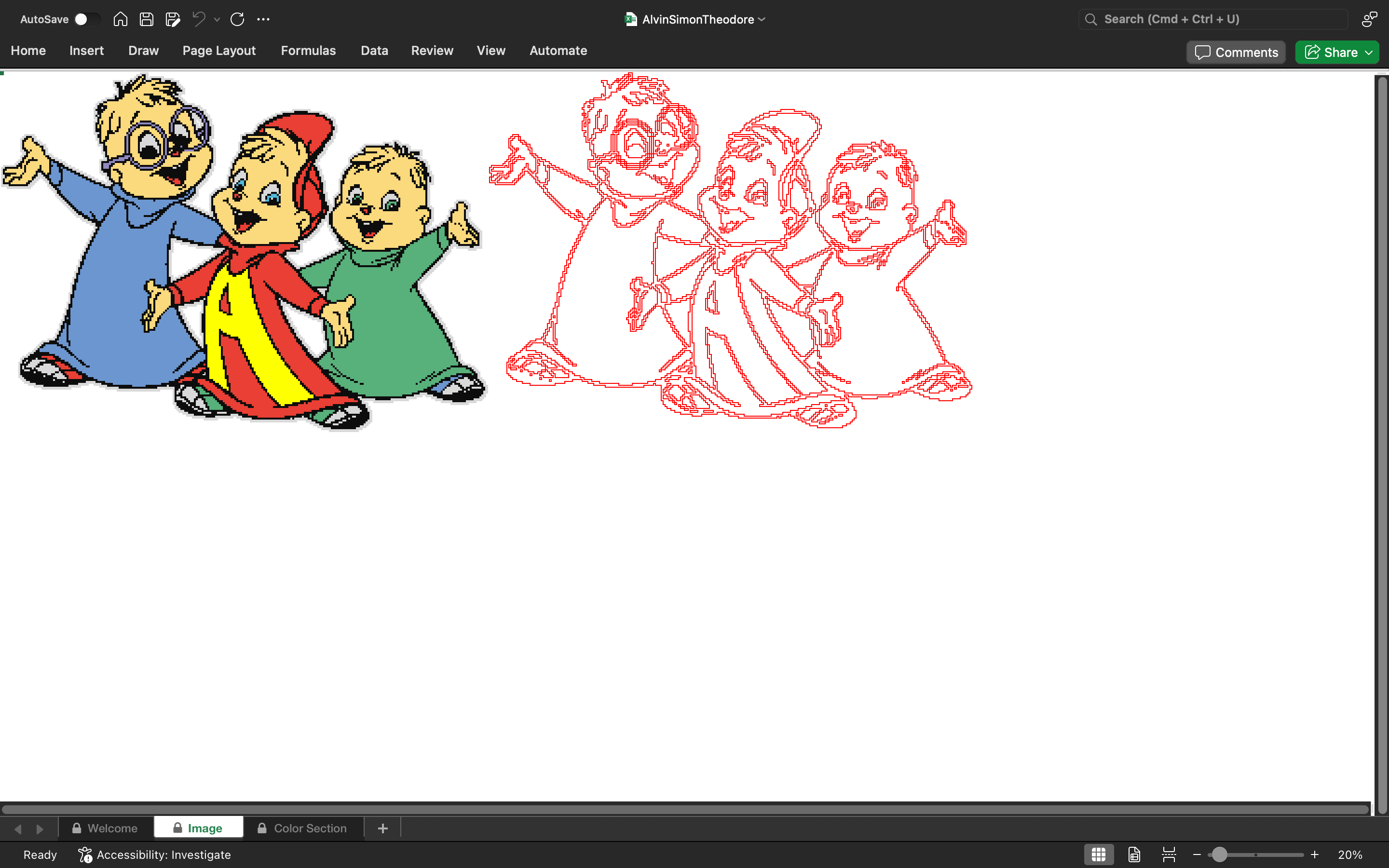The image size is (1389, 868).
Task: Click the zoom slider handle
Action: pyautogui.click(x=1220, y=855)
